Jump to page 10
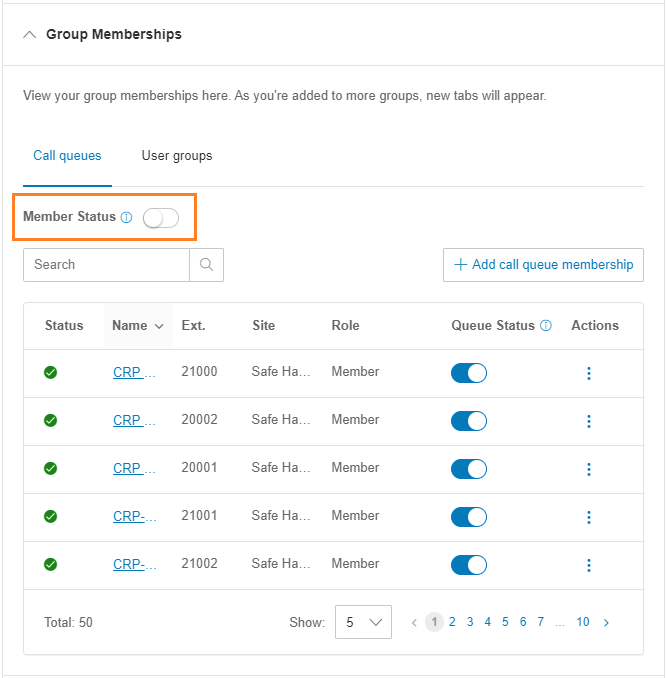Screen dimensions: 667x678 [583, 622]
